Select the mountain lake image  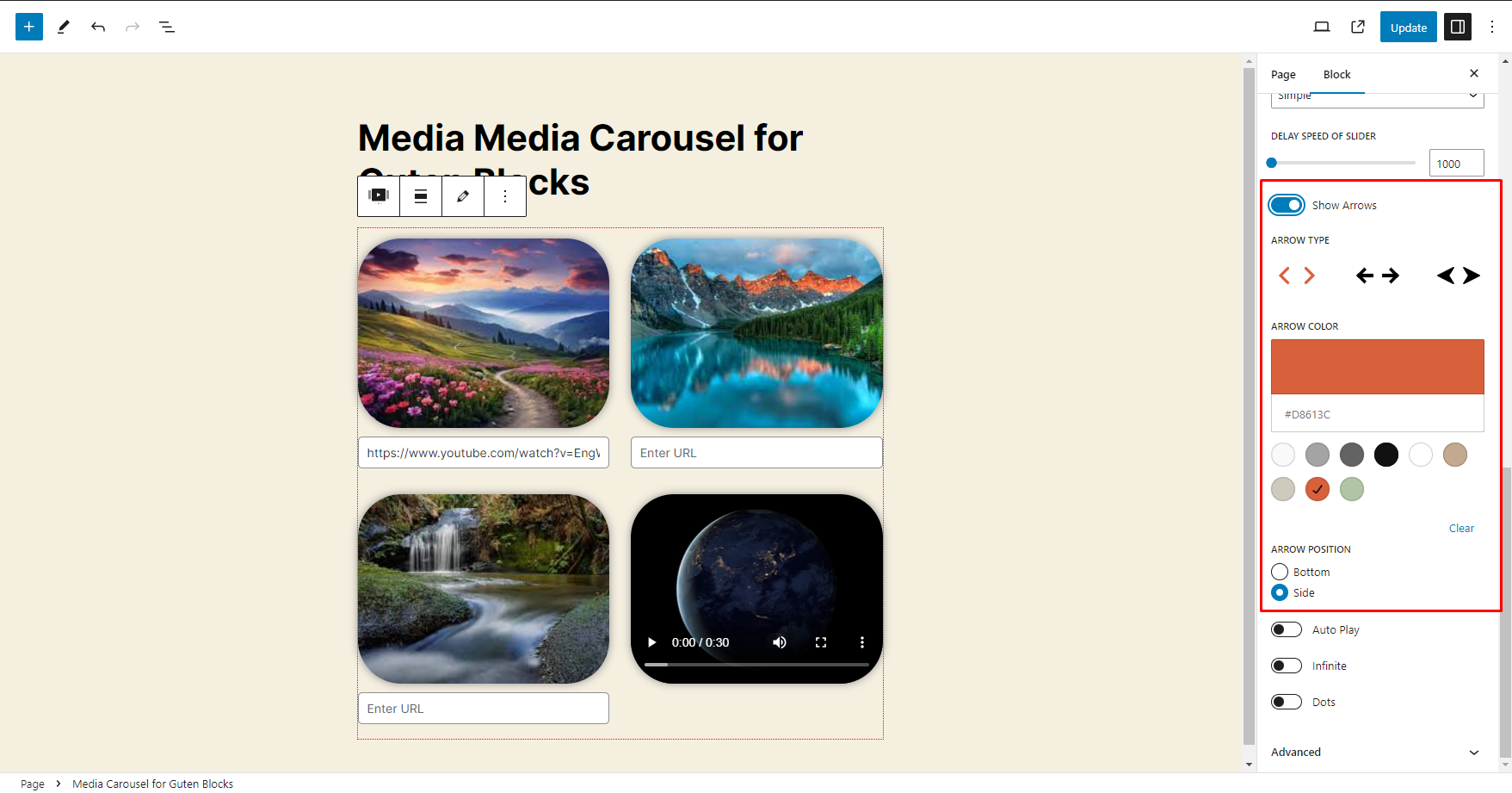click(756, 333)
